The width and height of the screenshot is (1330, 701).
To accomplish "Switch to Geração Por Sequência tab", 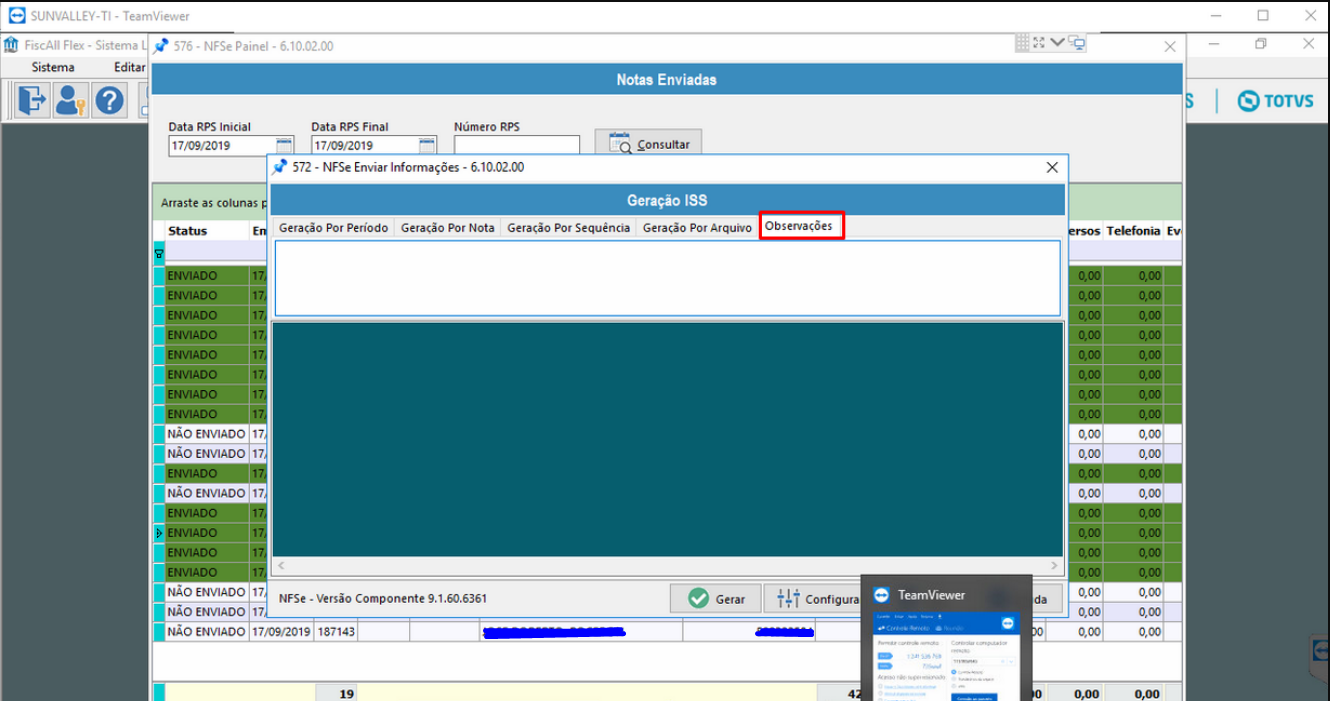I will pos(568,228).
